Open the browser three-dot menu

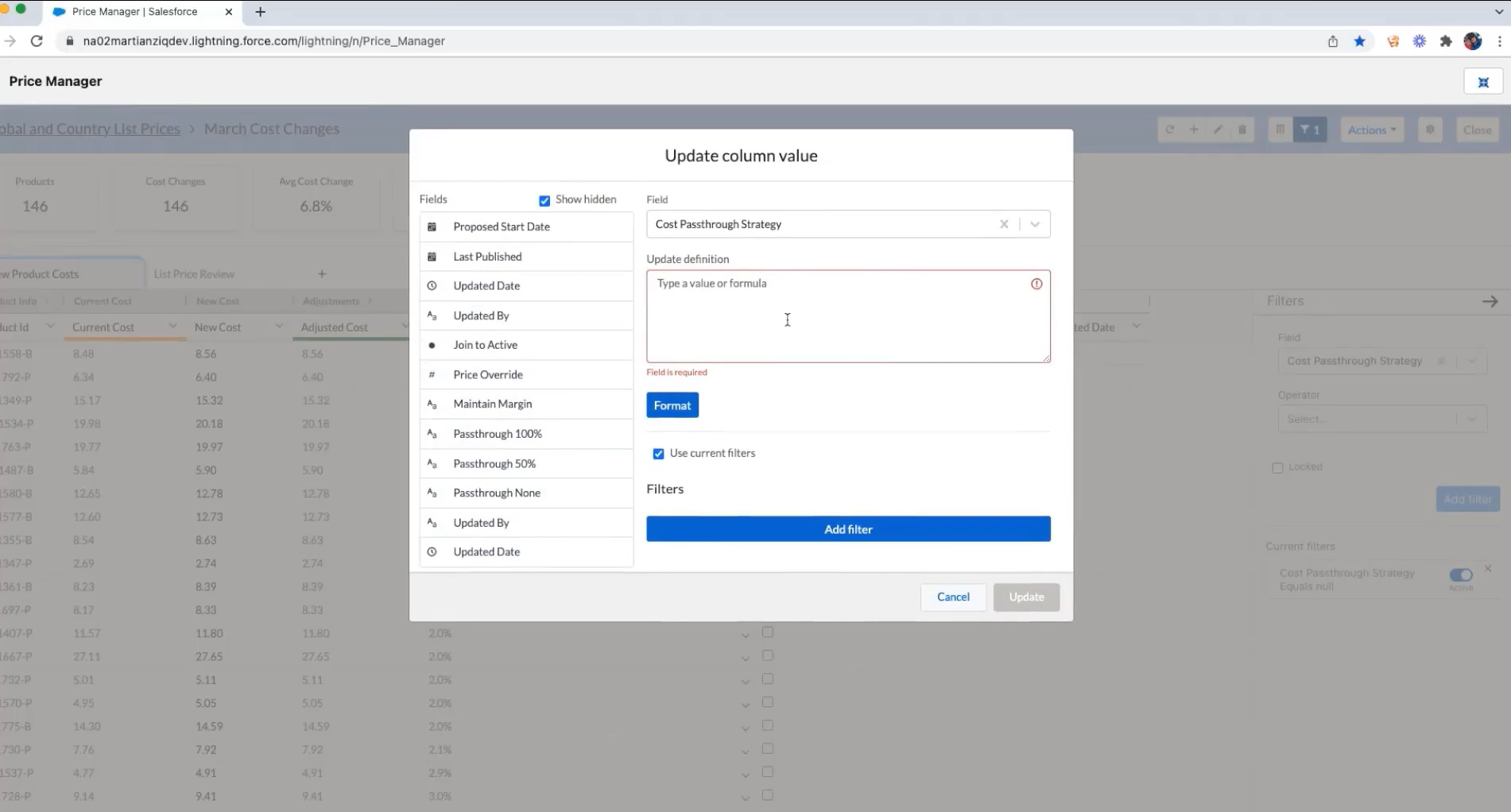1499,41
